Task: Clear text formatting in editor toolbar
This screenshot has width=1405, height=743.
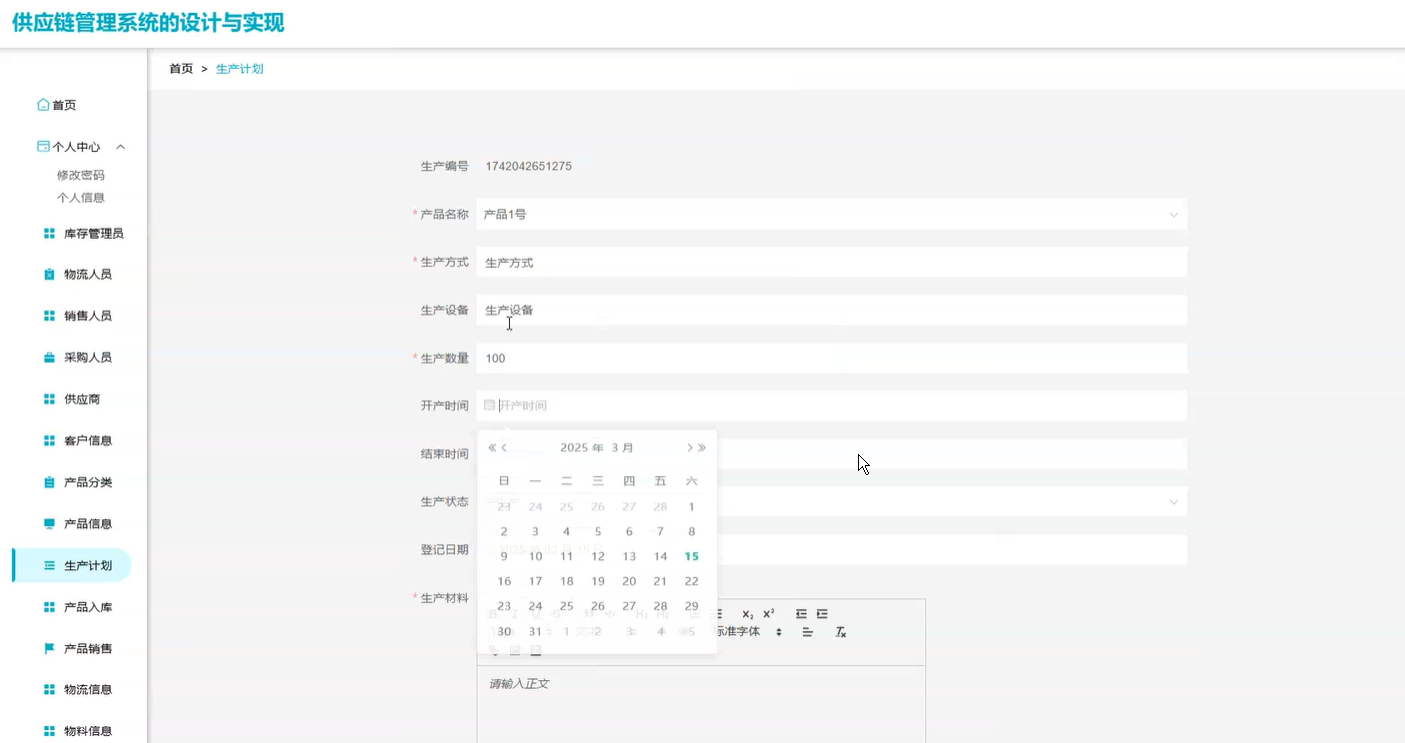Action: [x=841, y=632]
